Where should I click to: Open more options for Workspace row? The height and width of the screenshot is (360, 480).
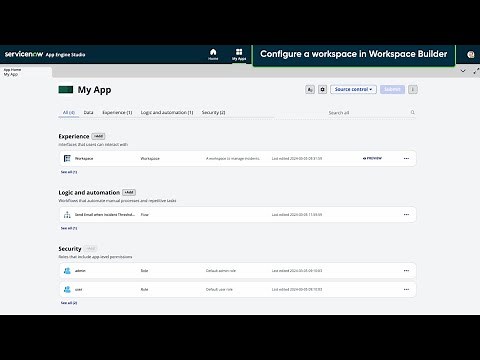[x=406, y=158]
